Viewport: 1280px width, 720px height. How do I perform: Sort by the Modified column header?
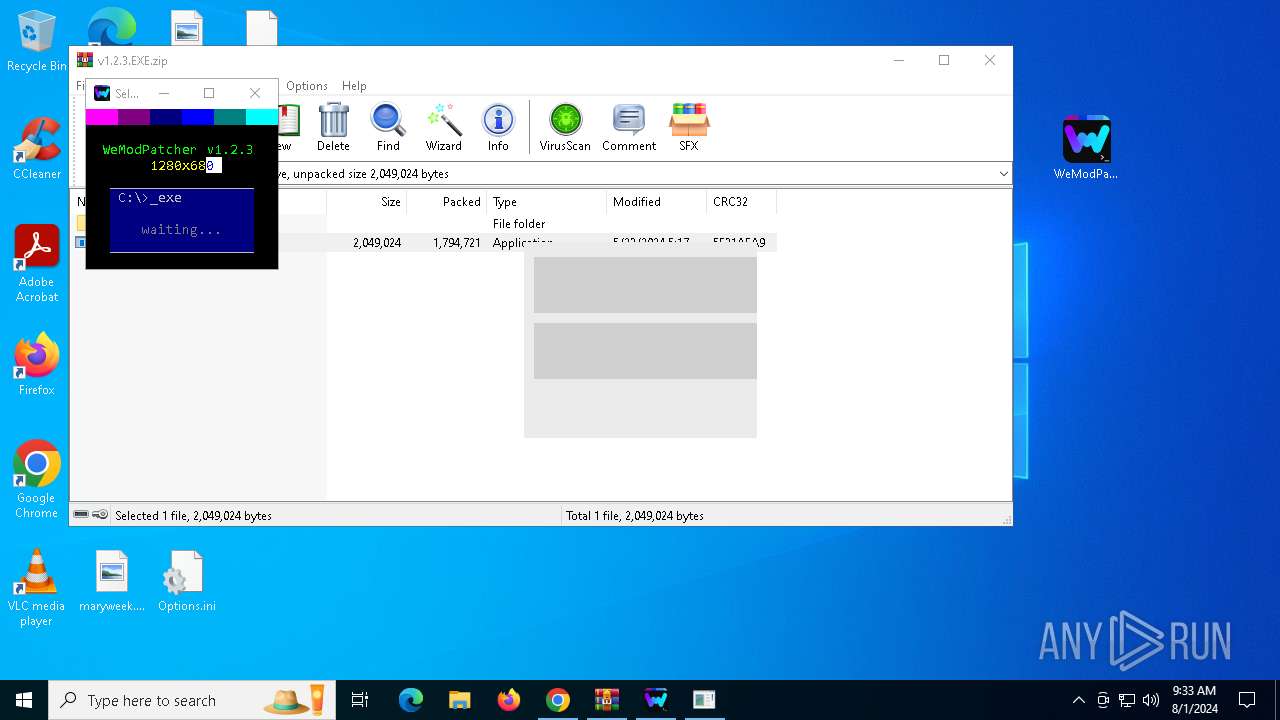coord(656,202)
